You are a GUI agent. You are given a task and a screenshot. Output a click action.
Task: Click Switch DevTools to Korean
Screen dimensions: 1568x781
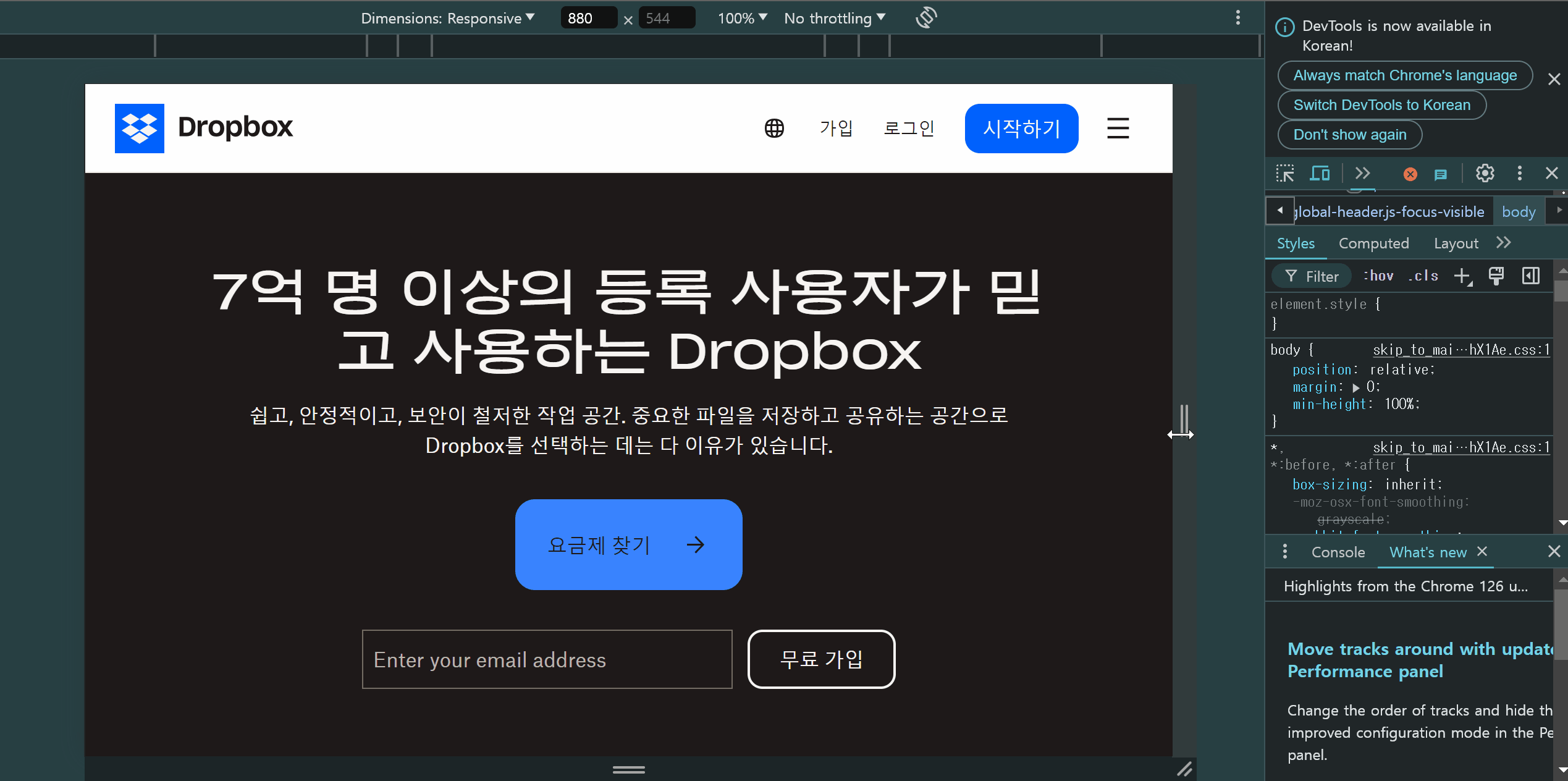[x=1382, y=105]
